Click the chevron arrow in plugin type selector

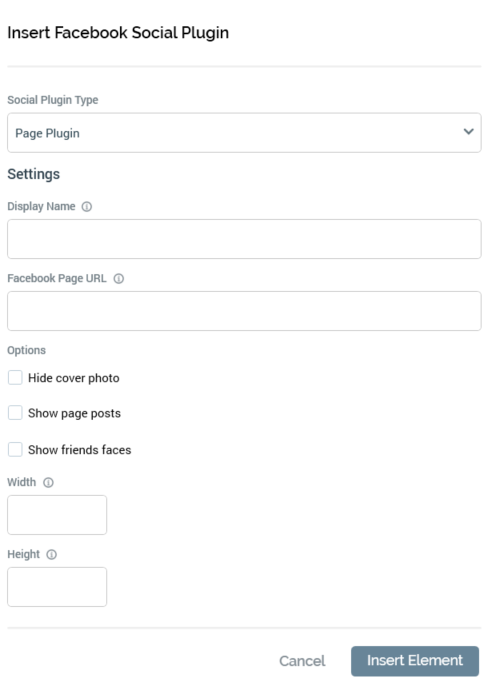[468, 132]
